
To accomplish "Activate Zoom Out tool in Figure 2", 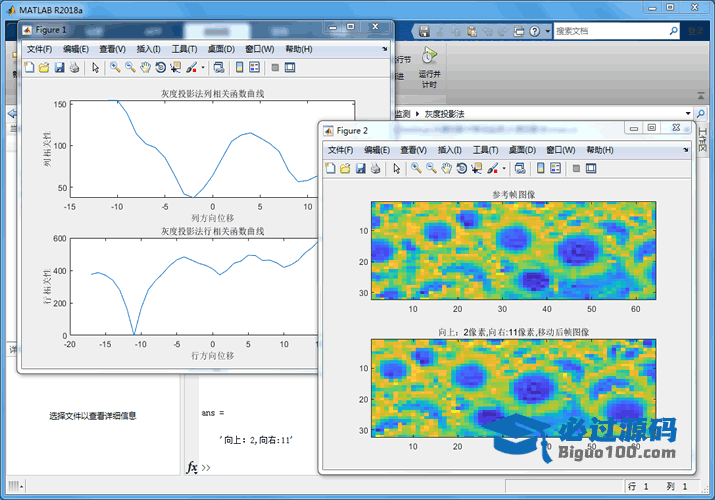I will pos(431,169).
